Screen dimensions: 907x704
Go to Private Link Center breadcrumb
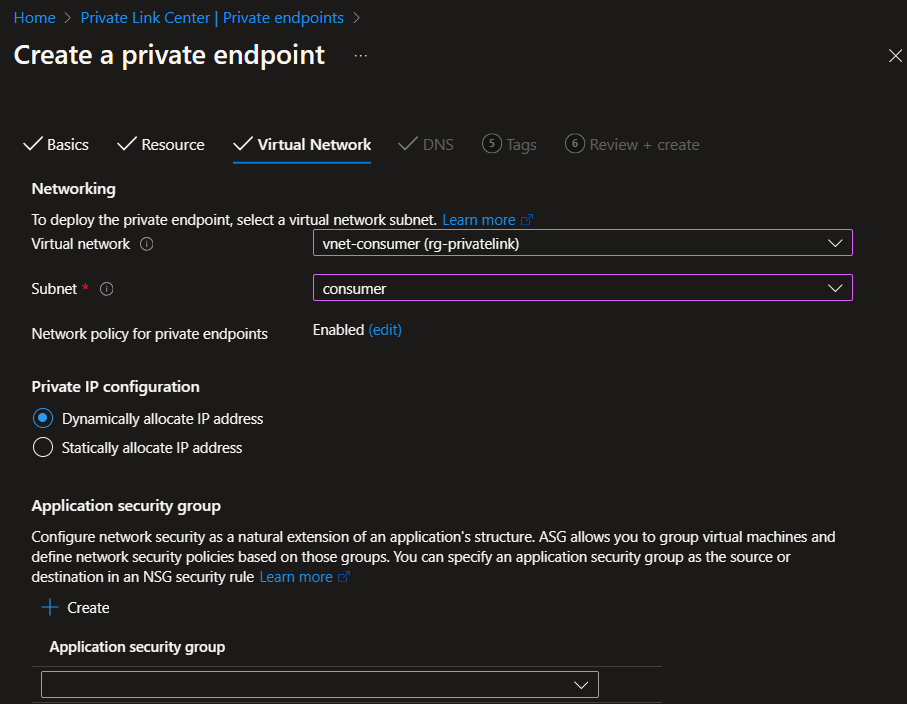(x=212, y=18)
